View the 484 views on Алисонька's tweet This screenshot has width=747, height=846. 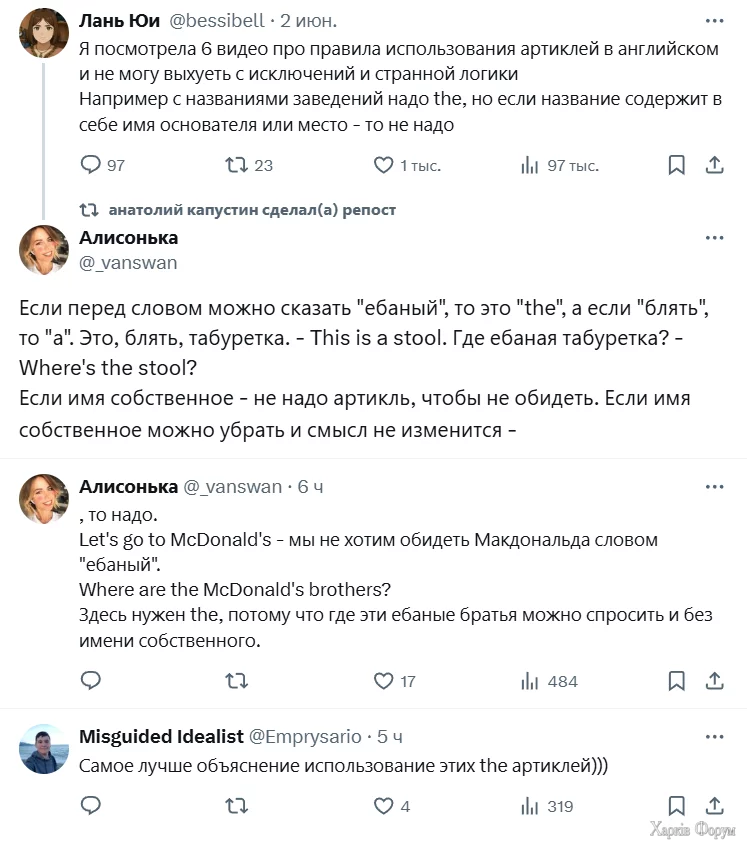(530, 681)
